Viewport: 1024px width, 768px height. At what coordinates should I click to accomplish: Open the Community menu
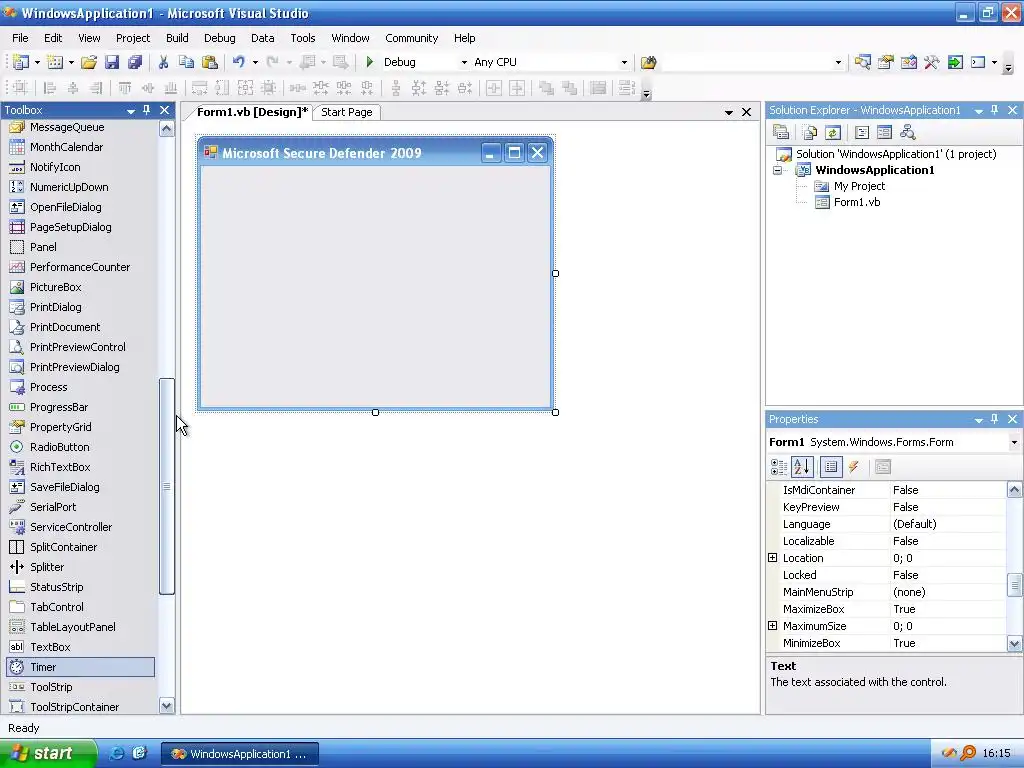click(411, 38)
